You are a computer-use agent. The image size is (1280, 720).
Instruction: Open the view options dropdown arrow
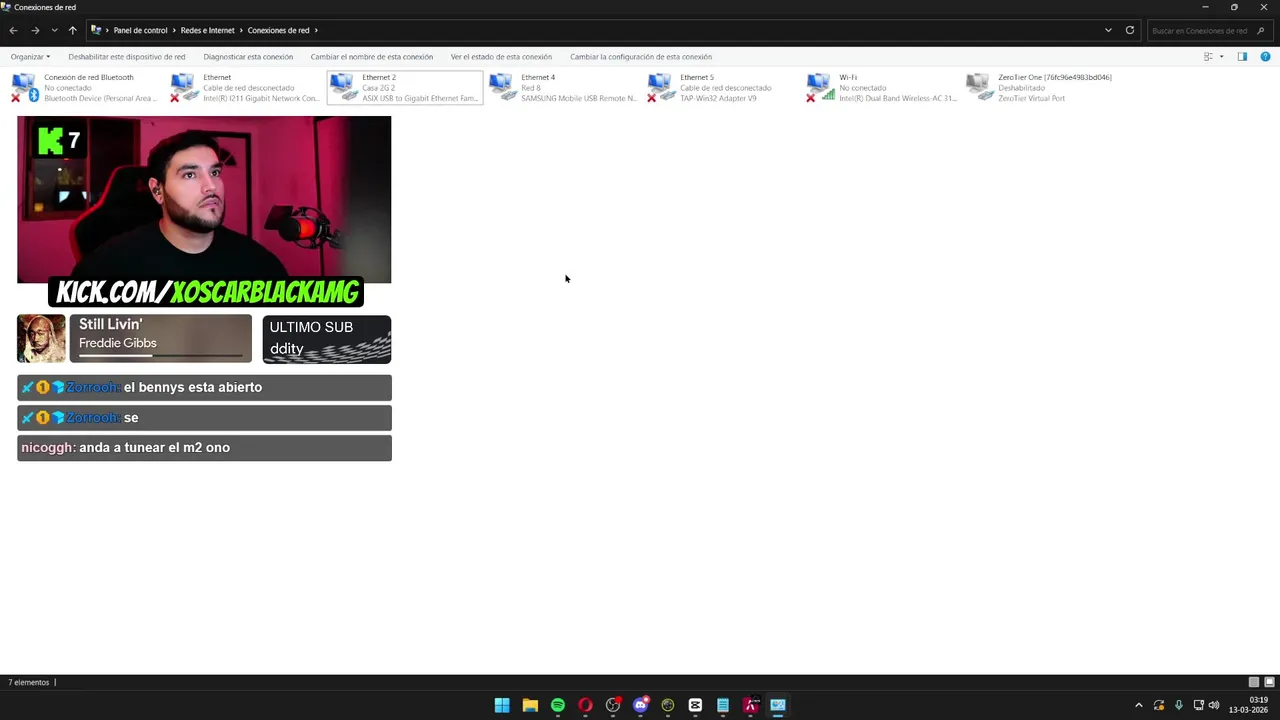pos(1221,57)
